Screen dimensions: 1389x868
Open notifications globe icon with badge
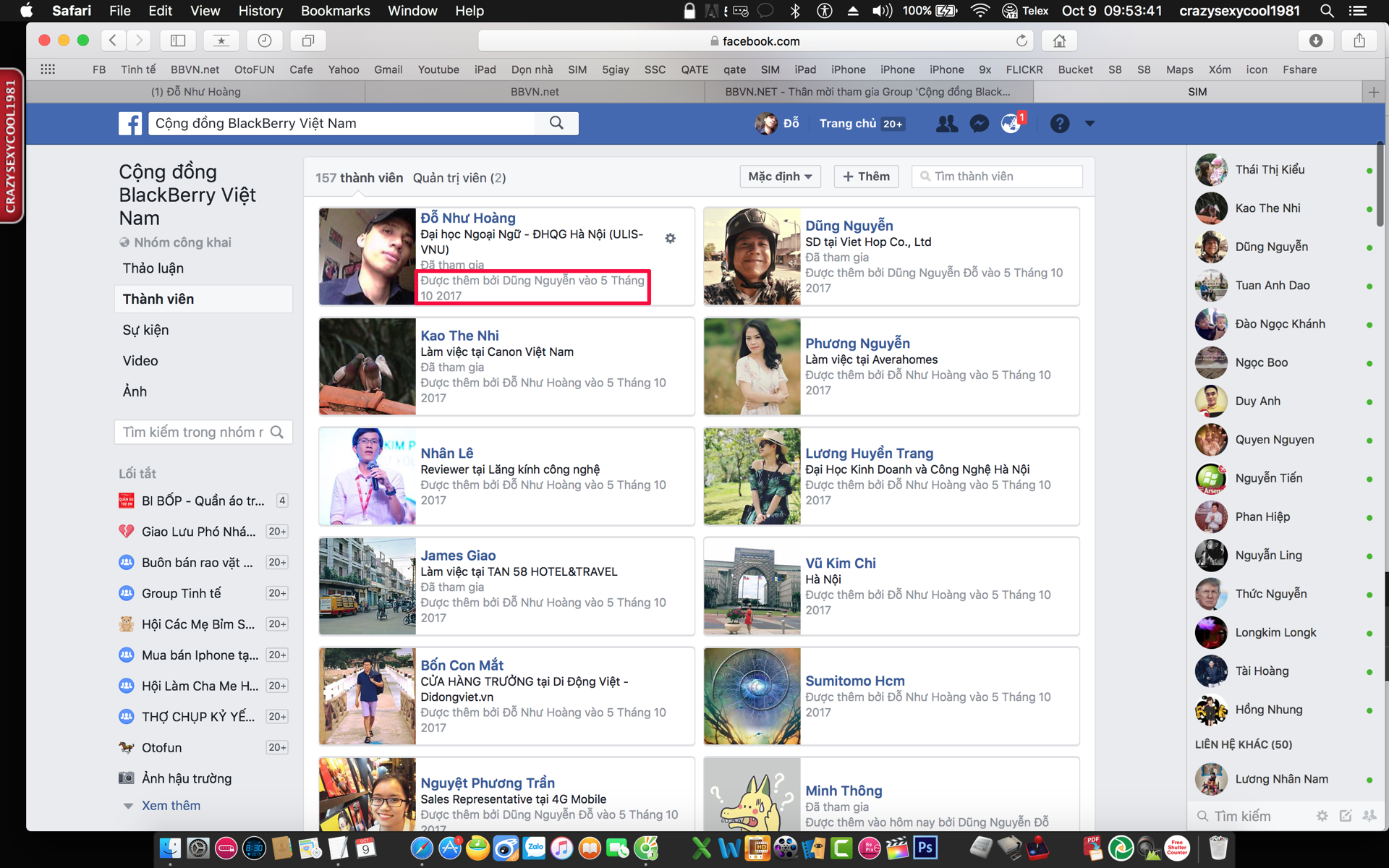click(x=1011, y=124)
